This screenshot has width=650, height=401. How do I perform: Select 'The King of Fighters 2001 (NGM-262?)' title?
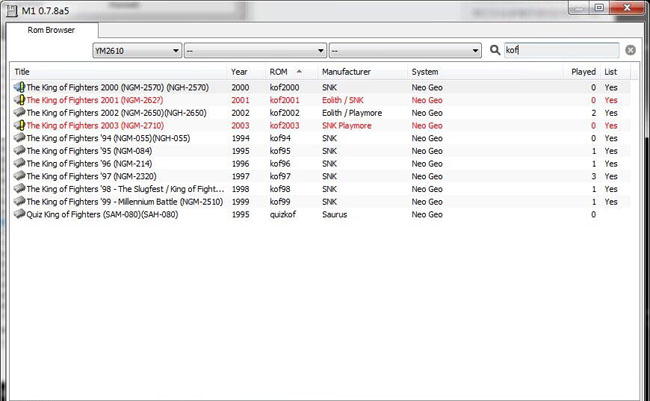click(95, 100)
